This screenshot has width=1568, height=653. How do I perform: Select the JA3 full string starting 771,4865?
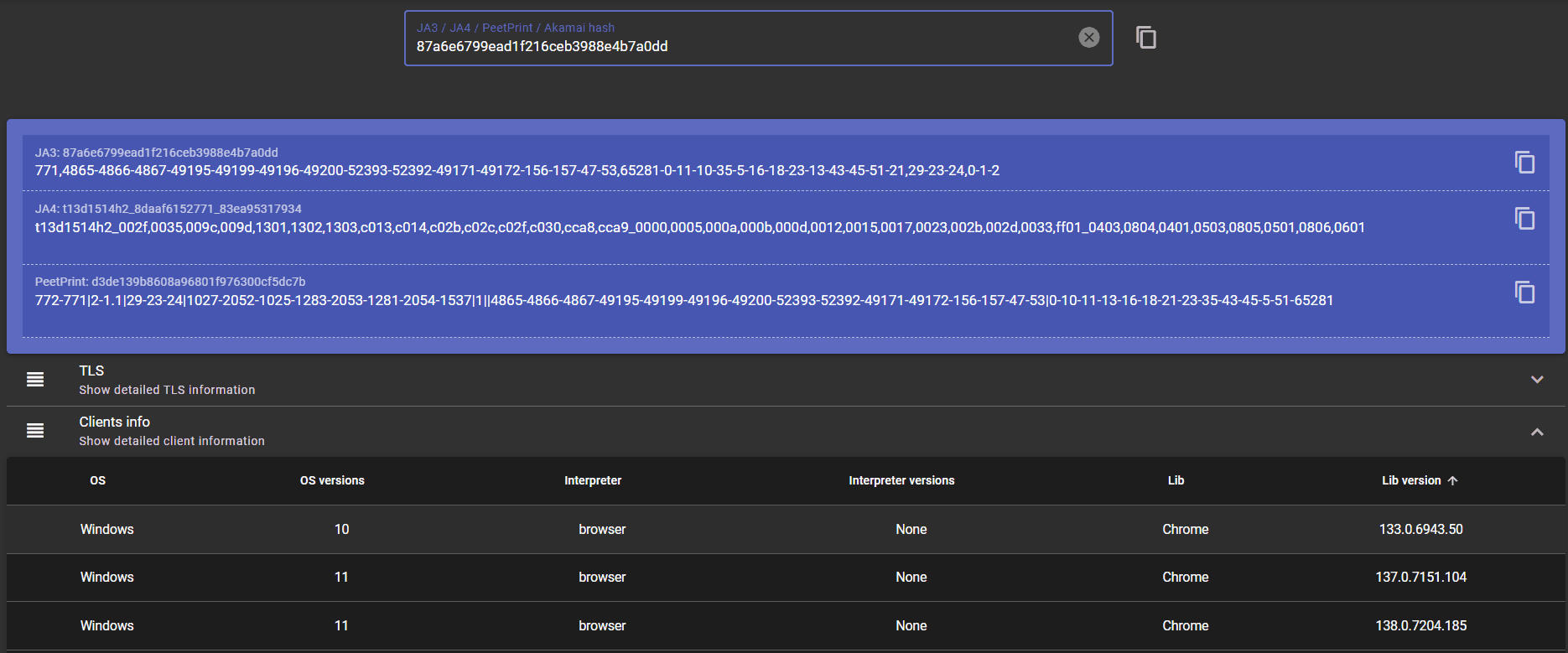pyautogui.click(x=517, y=170)
